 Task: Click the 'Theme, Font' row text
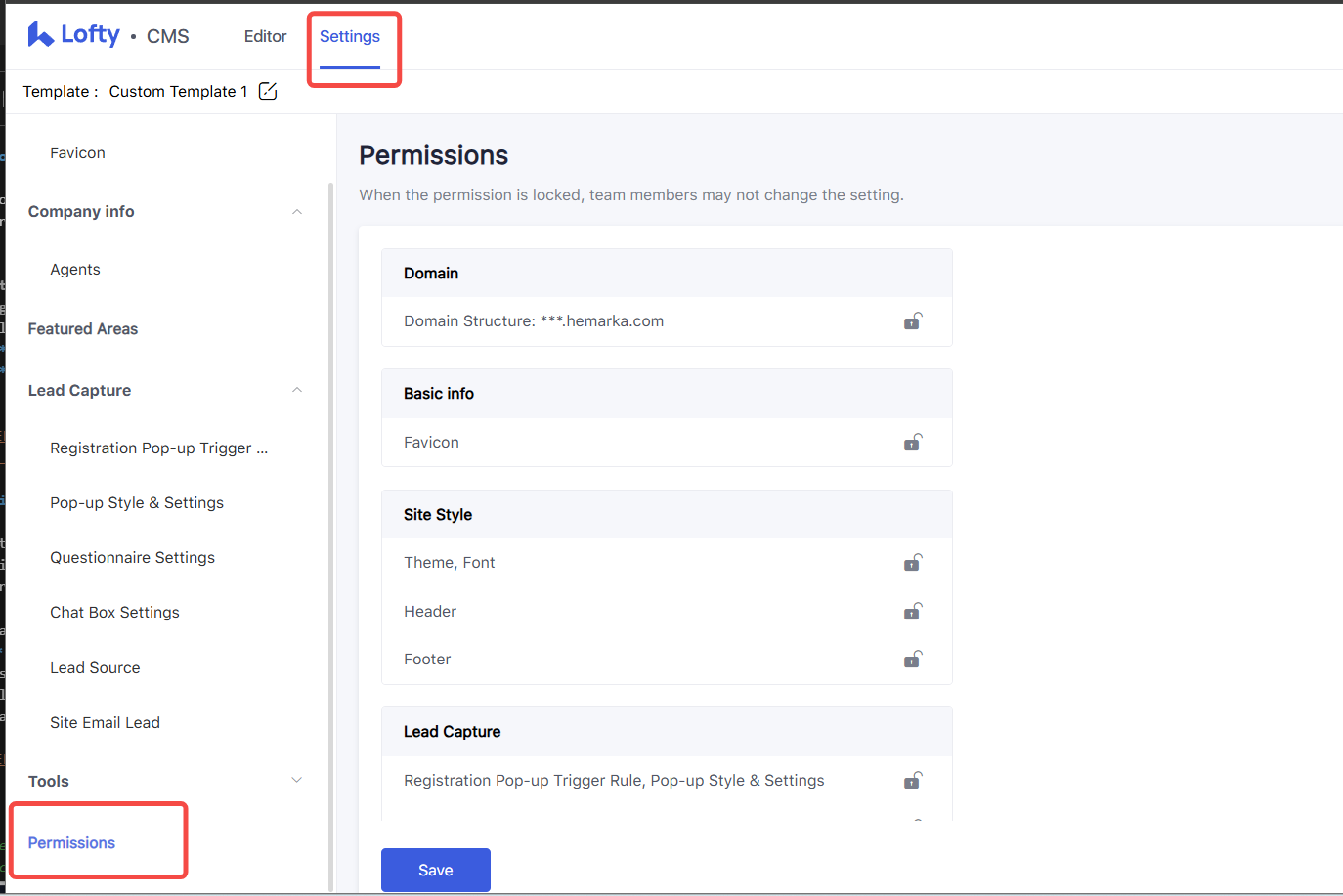coord(450,563)
